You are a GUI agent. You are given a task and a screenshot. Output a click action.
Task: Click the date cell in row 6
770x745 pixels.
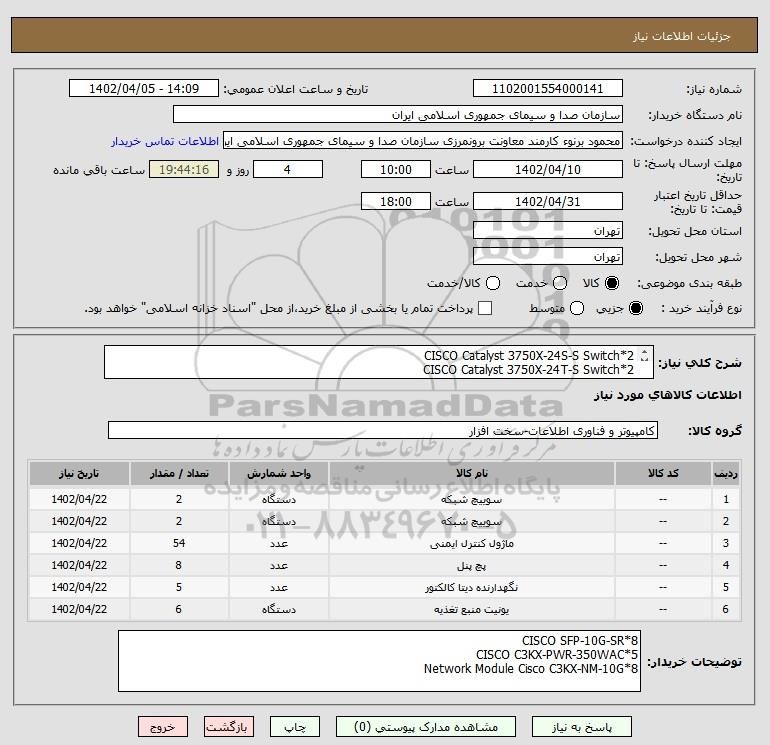(x=79, y=609)
